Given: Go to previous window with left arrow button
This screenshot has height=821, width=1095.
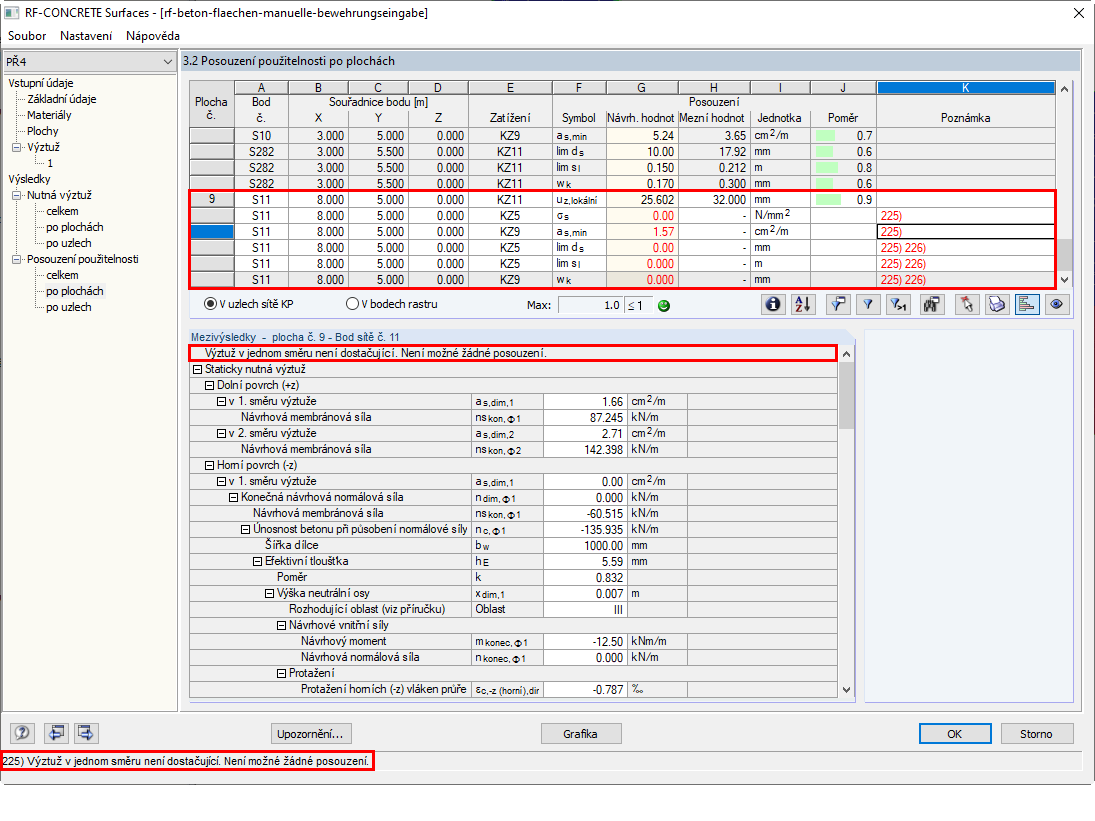Looking at the screenshot, I should [56, 733].
